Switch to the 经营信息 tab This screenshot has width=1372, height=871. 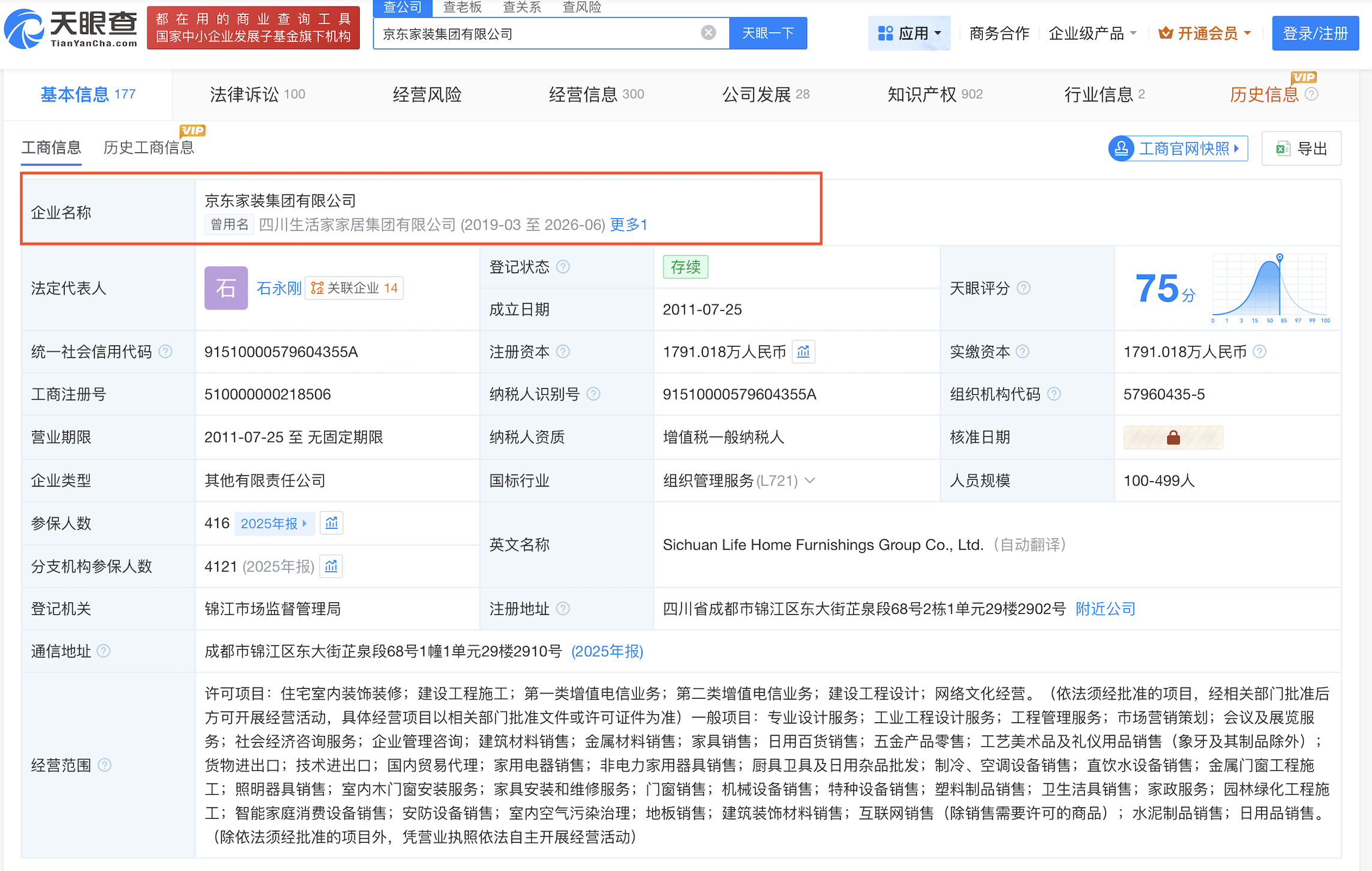tap(596, 95)
